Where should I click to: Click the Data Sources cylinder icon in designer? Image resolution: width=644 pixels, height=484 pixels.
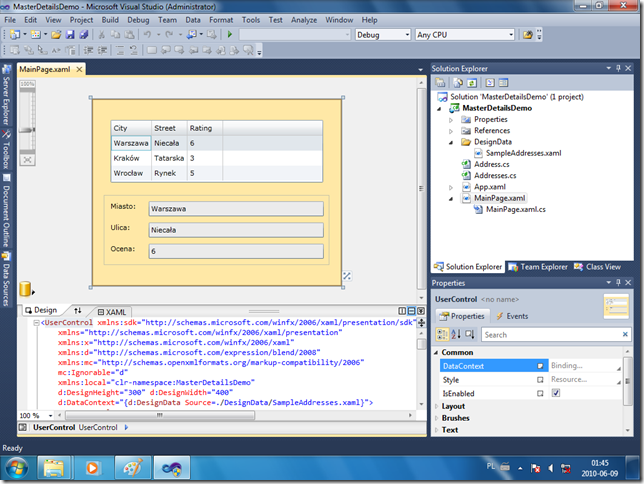pos(26,289)
